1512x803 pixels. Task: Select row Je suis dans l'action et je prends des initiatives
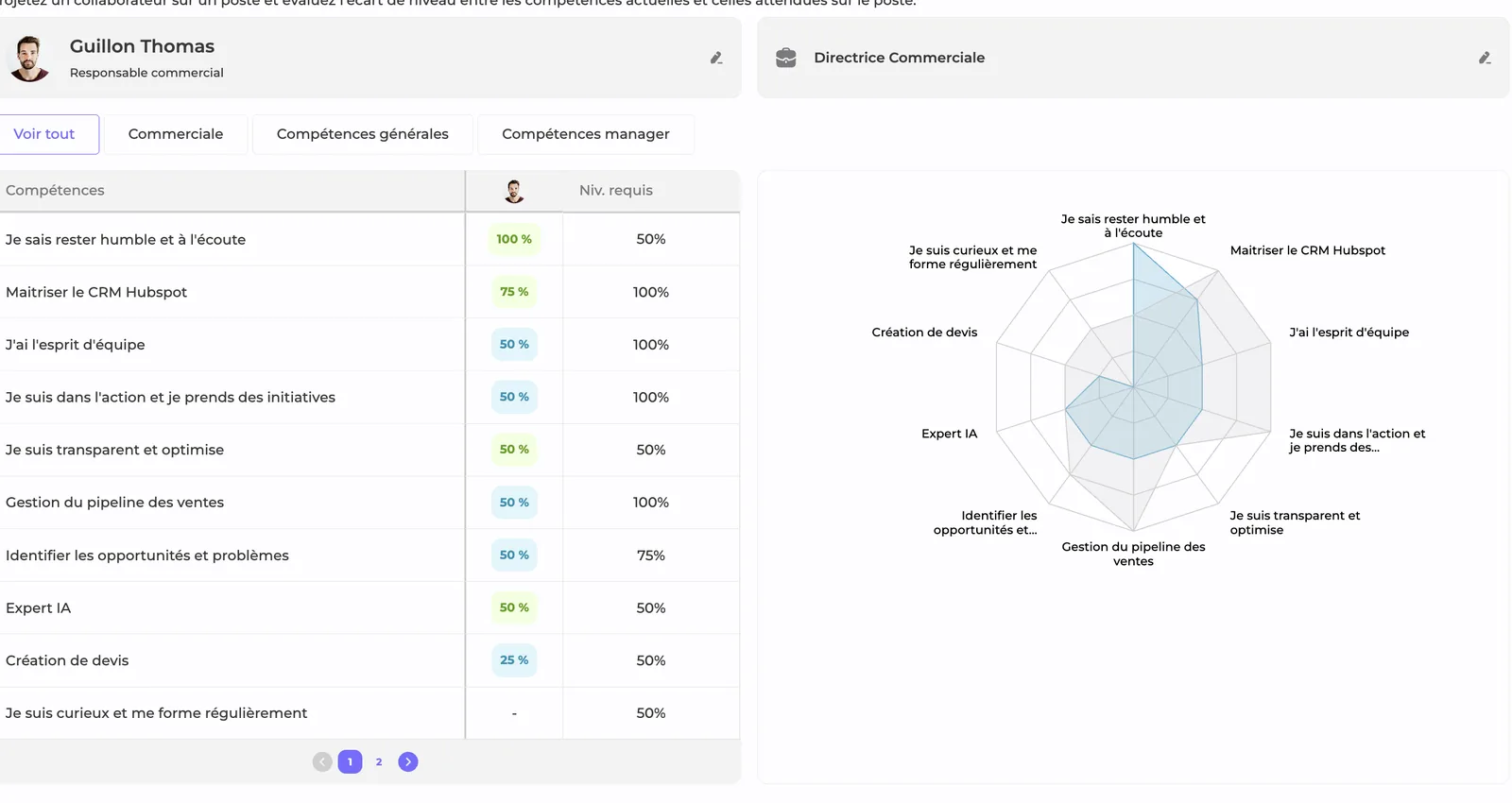coord(369,397)
